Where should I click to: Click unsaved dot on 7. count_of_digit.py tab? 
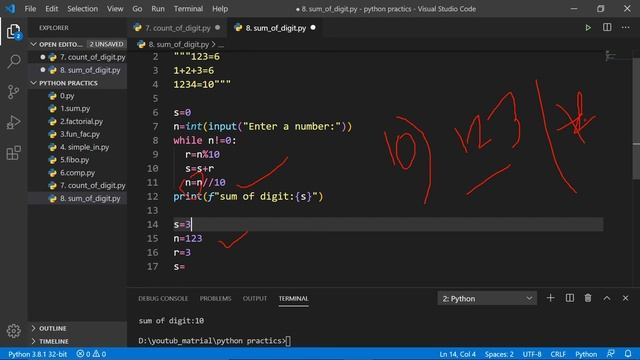218,28
